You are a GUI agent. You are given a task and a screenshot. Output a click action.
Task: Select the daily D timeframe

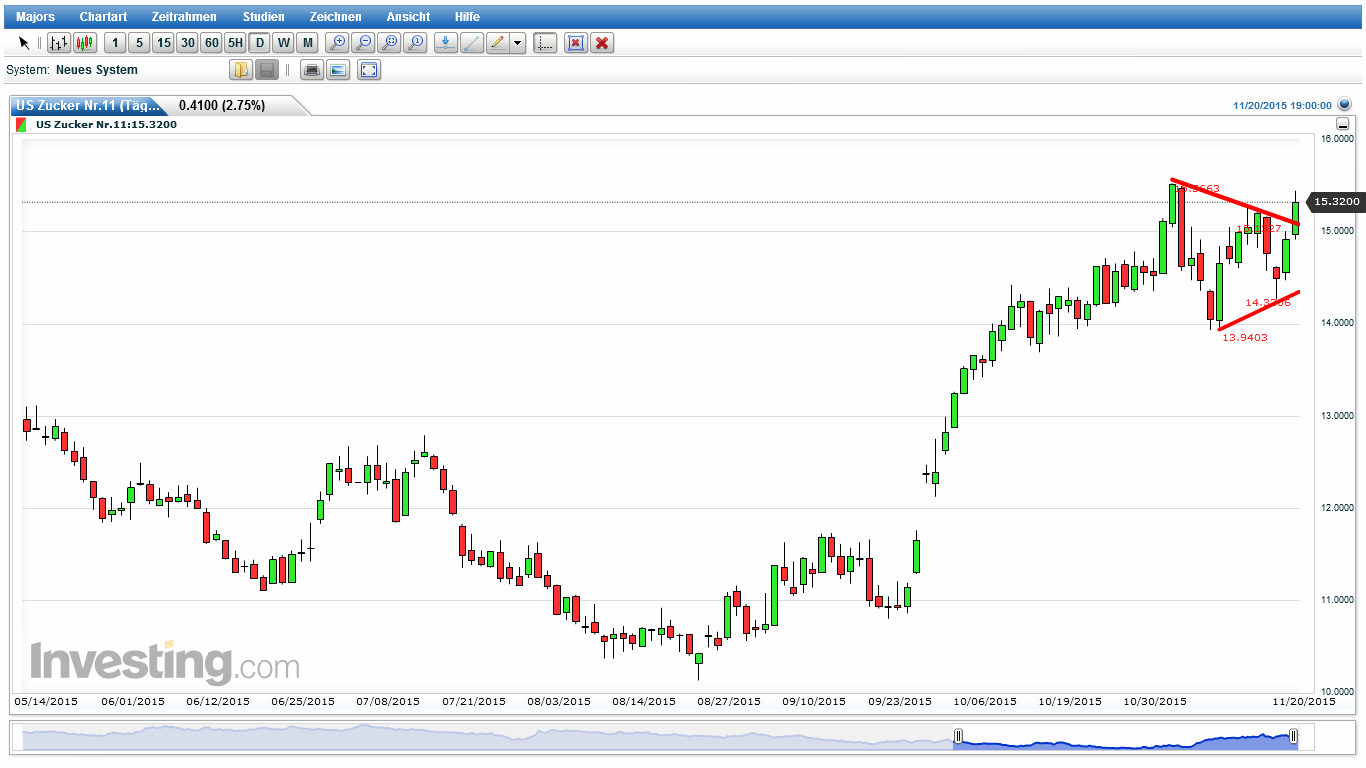[259, 43]
